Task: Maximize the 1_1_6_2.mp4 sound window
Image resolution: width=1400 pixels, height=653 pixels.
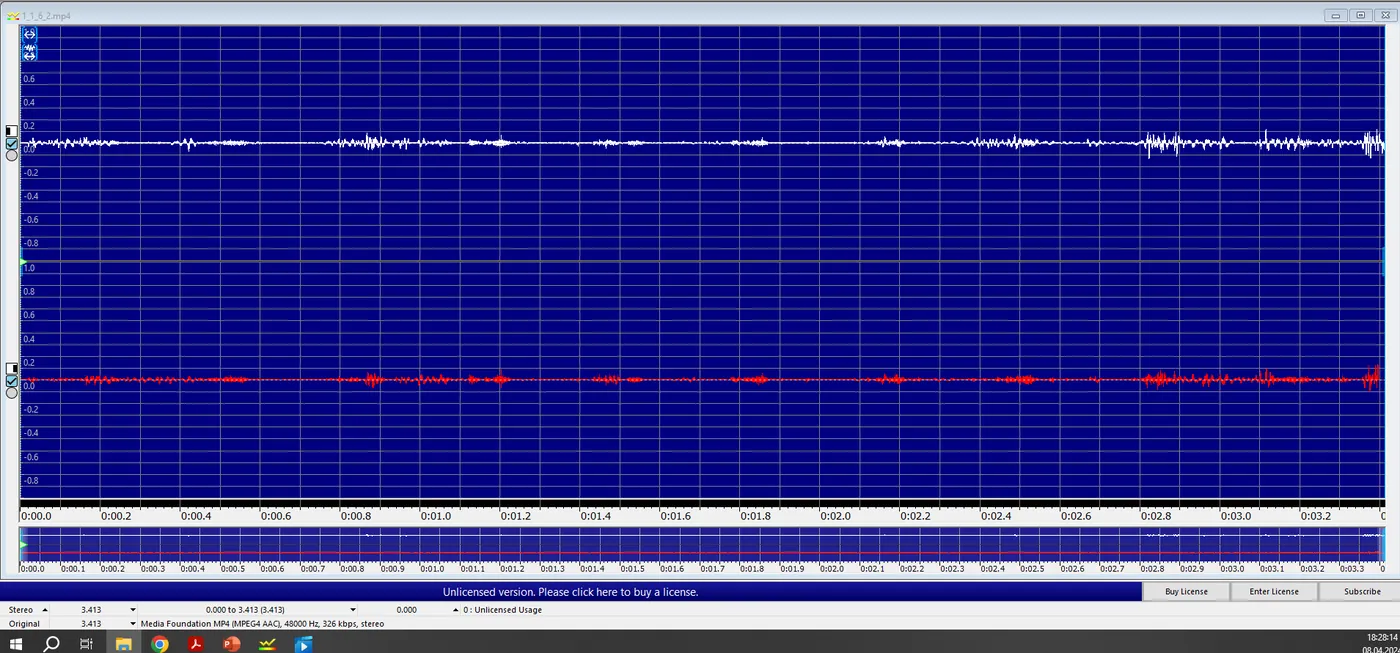Action: 1360,15
